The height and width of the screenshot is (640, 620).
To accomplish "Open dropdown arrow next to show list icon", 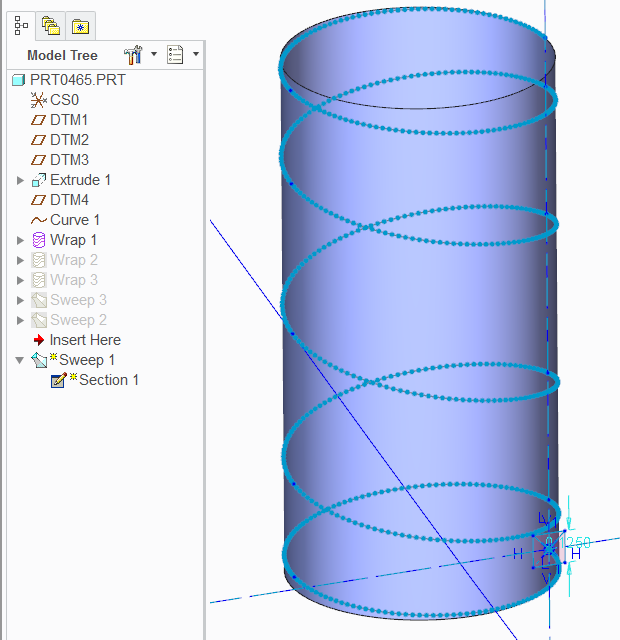I will [x=196, y=54].
